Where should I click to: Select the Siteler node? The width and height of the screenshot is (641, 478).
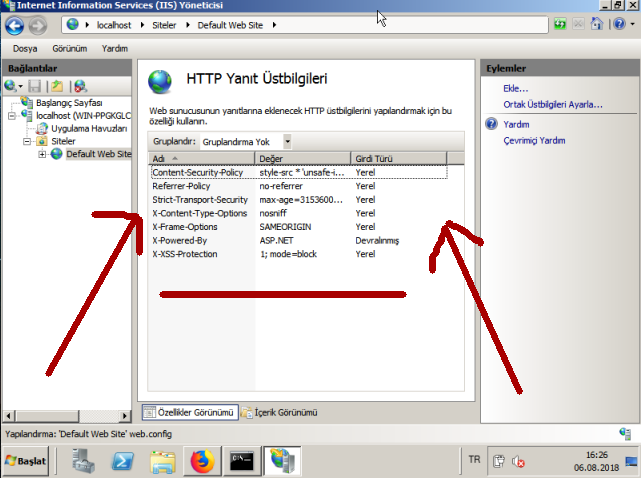[x=63, y=141]
